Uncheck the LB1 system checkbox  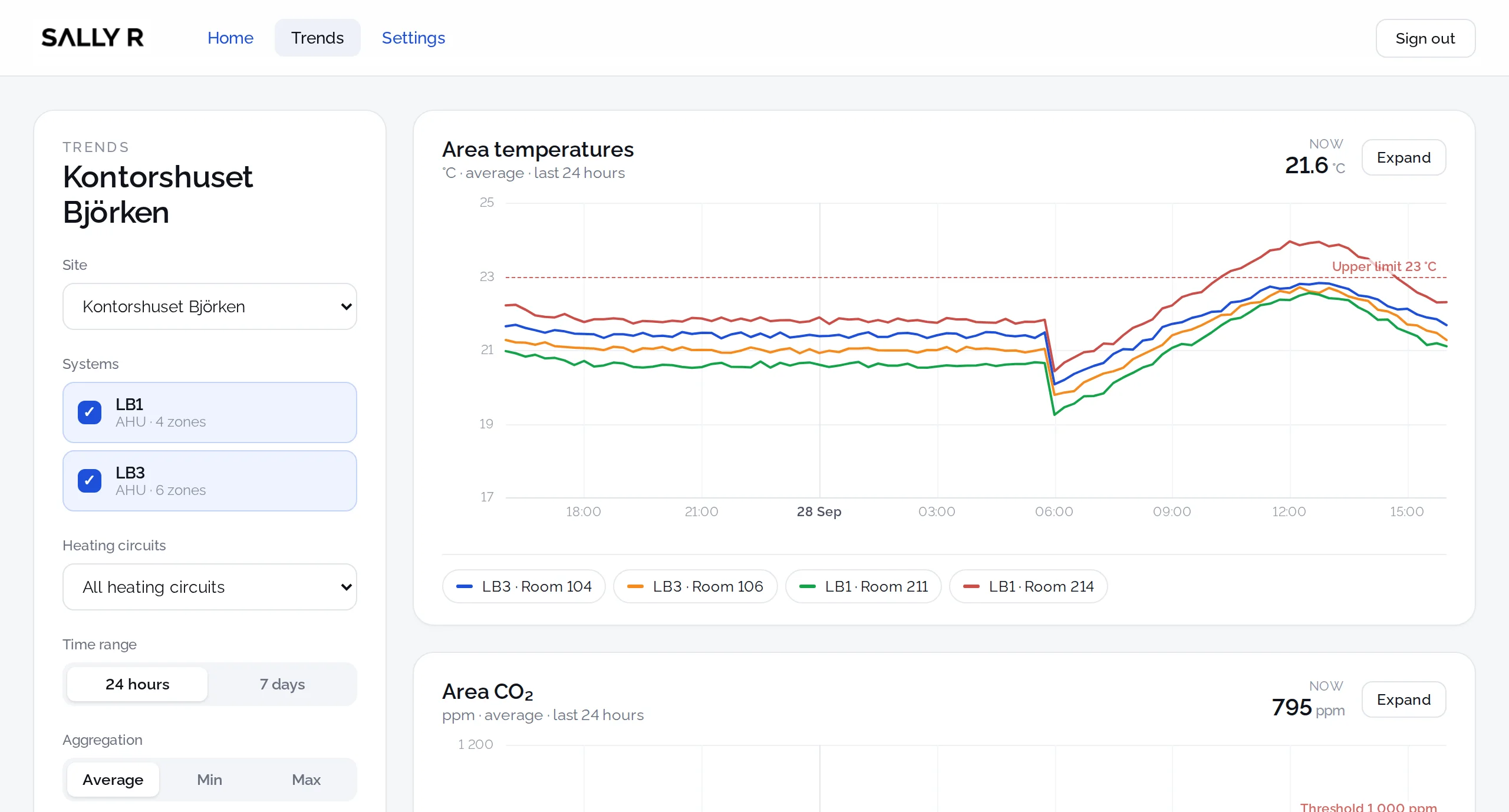(x=90, y=412)
